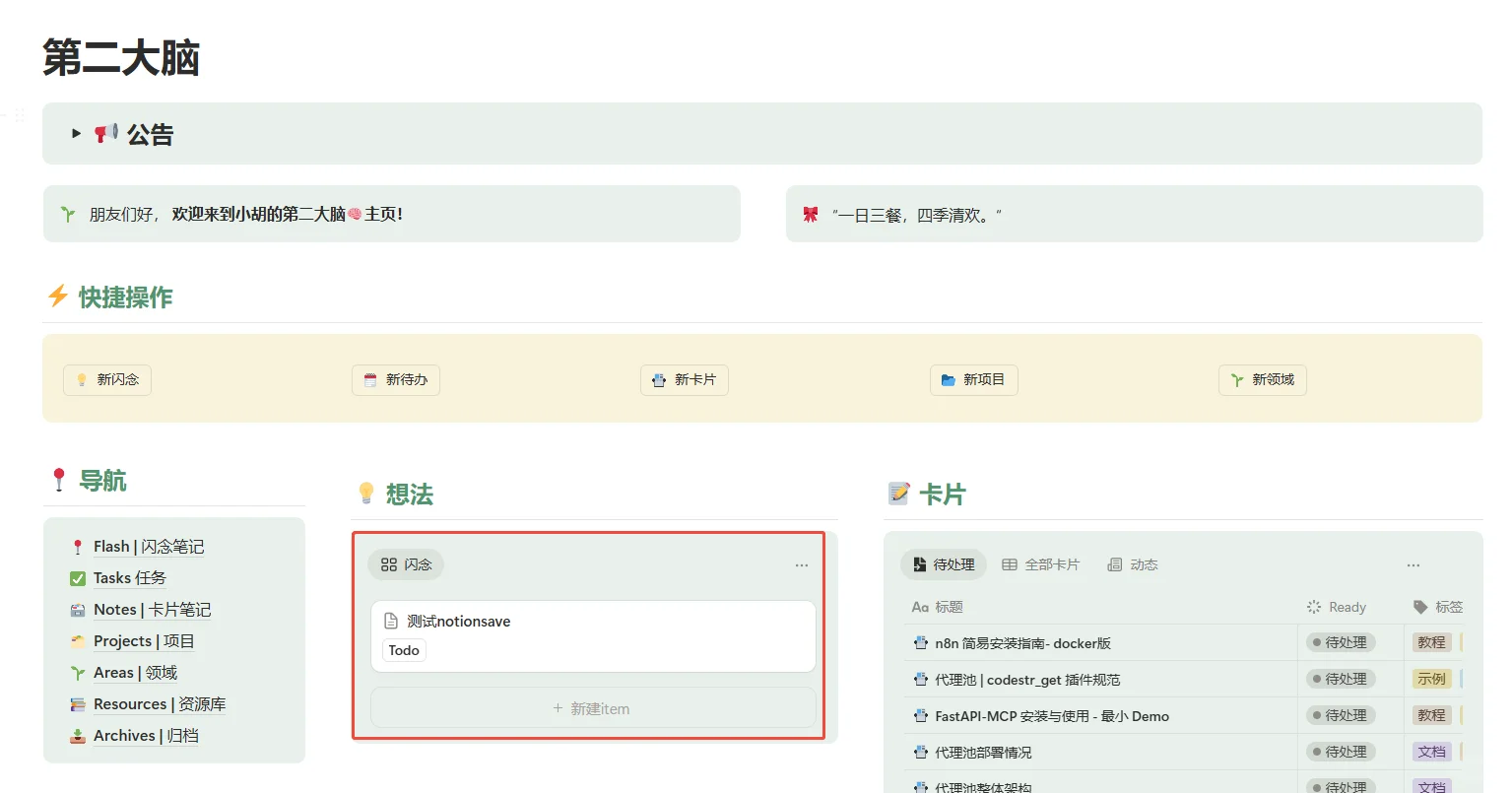This screenshot has width=1512, height=793.
Task: Click the card icon on 新卡片 button
Action: click(x=657, y=380)
